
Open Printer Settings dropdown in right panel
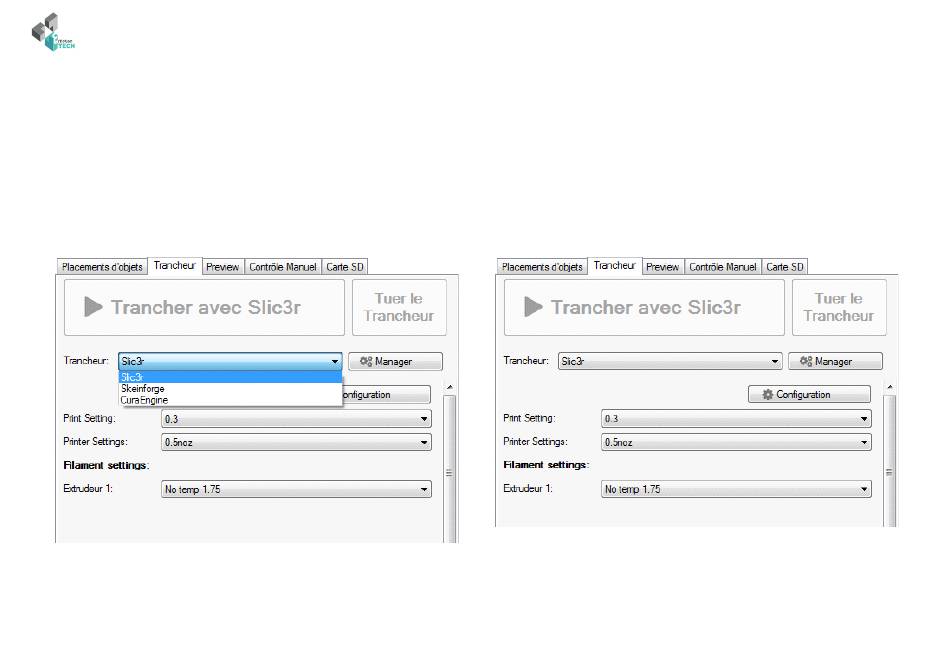736,442
